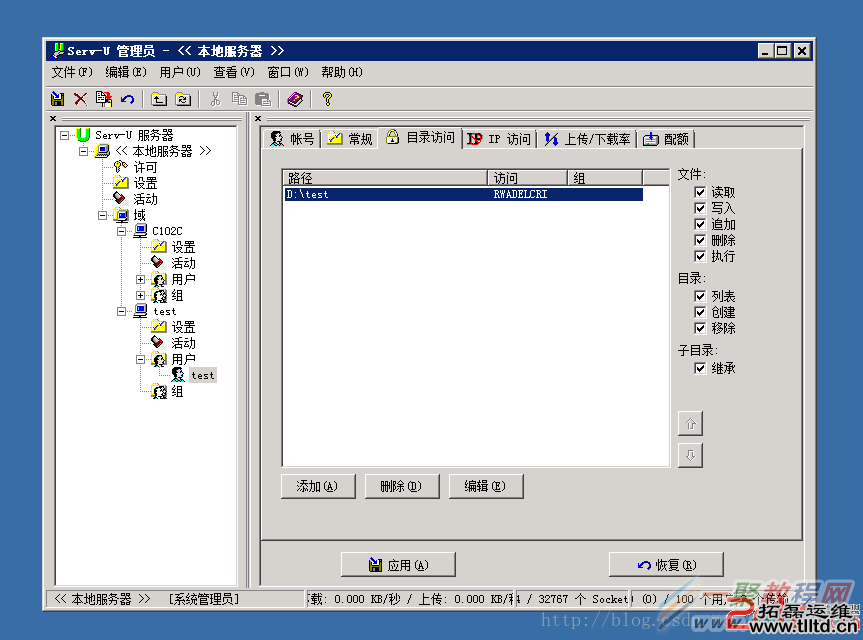
Task: Click the yellow question mark toolbar icon
Action: pyautogui.click(x=326, y=99)
